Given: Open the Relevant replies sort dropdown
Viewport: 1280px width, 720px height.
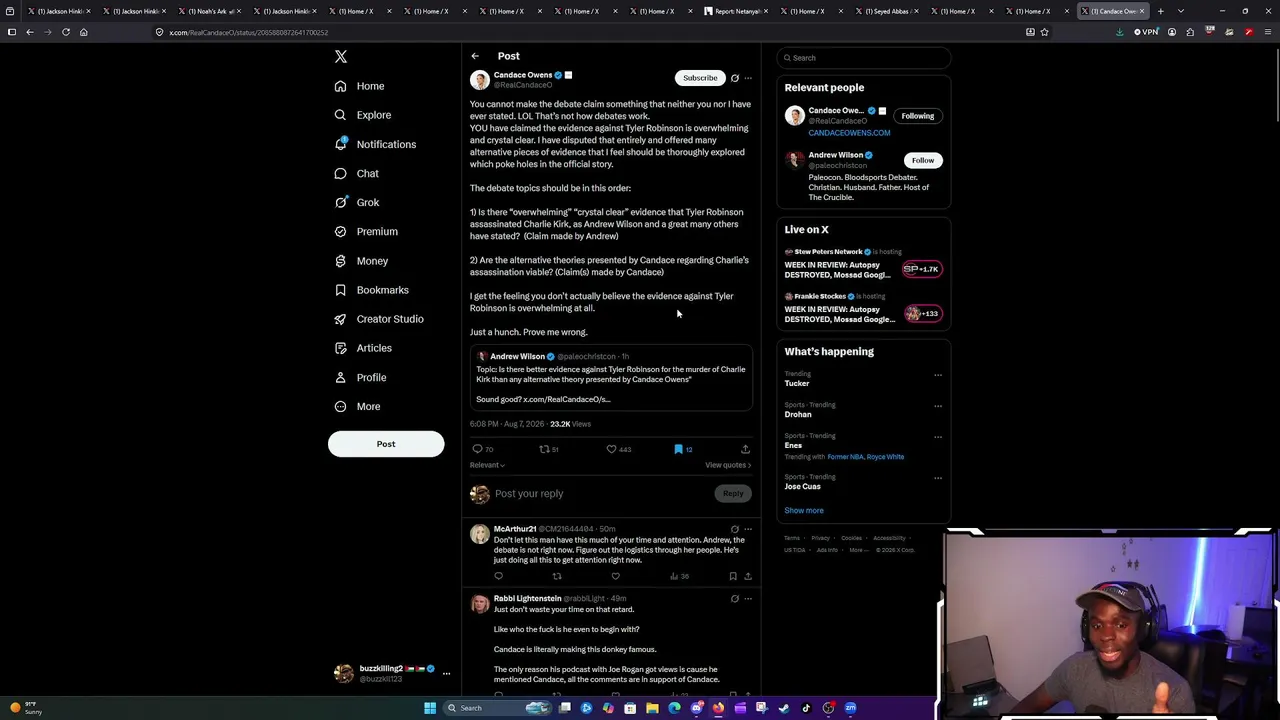Looking at the screenshot, I should pyautogui.click(x=487, y=465).
